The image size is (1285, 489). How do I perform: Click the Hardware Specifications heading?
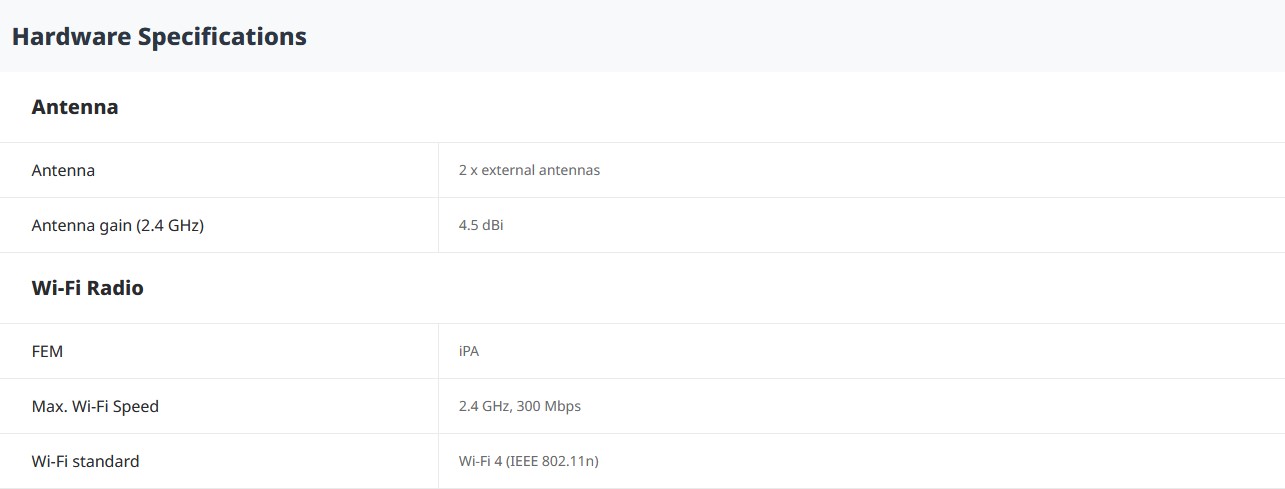click(x=159, y=37)
